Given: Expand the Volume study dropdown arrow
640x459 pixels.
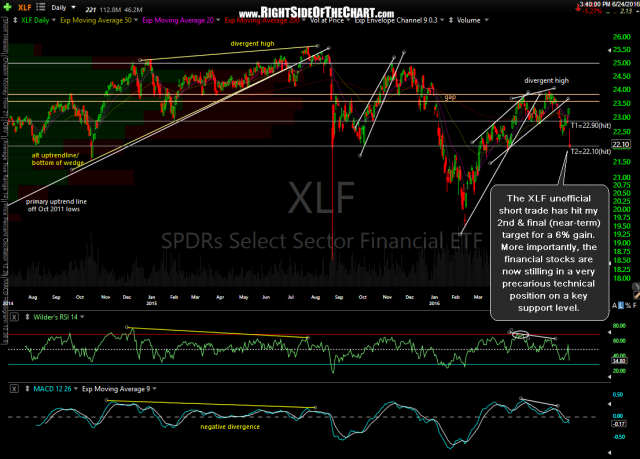Looking at the screenshot, I should click(486, 20).
